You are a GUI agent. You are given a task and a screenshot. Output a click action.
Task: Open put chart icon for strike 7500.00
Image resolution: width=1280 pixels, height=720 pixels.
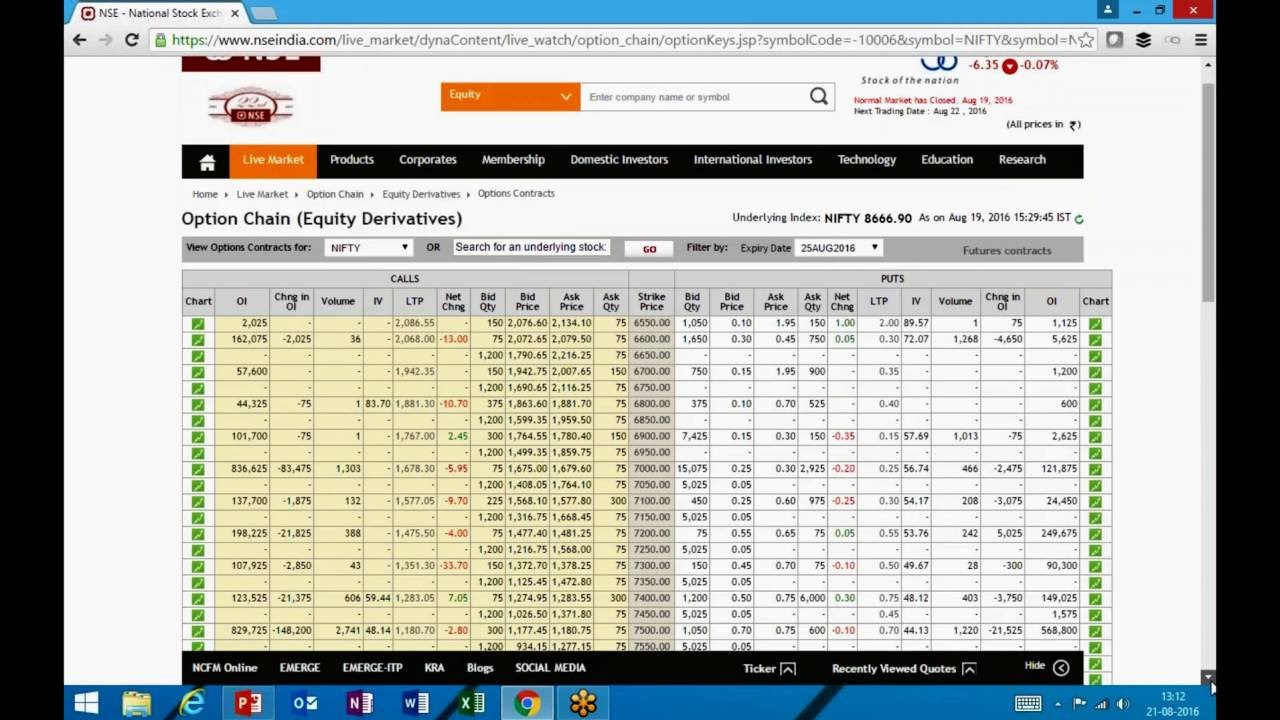point(1095,631)
